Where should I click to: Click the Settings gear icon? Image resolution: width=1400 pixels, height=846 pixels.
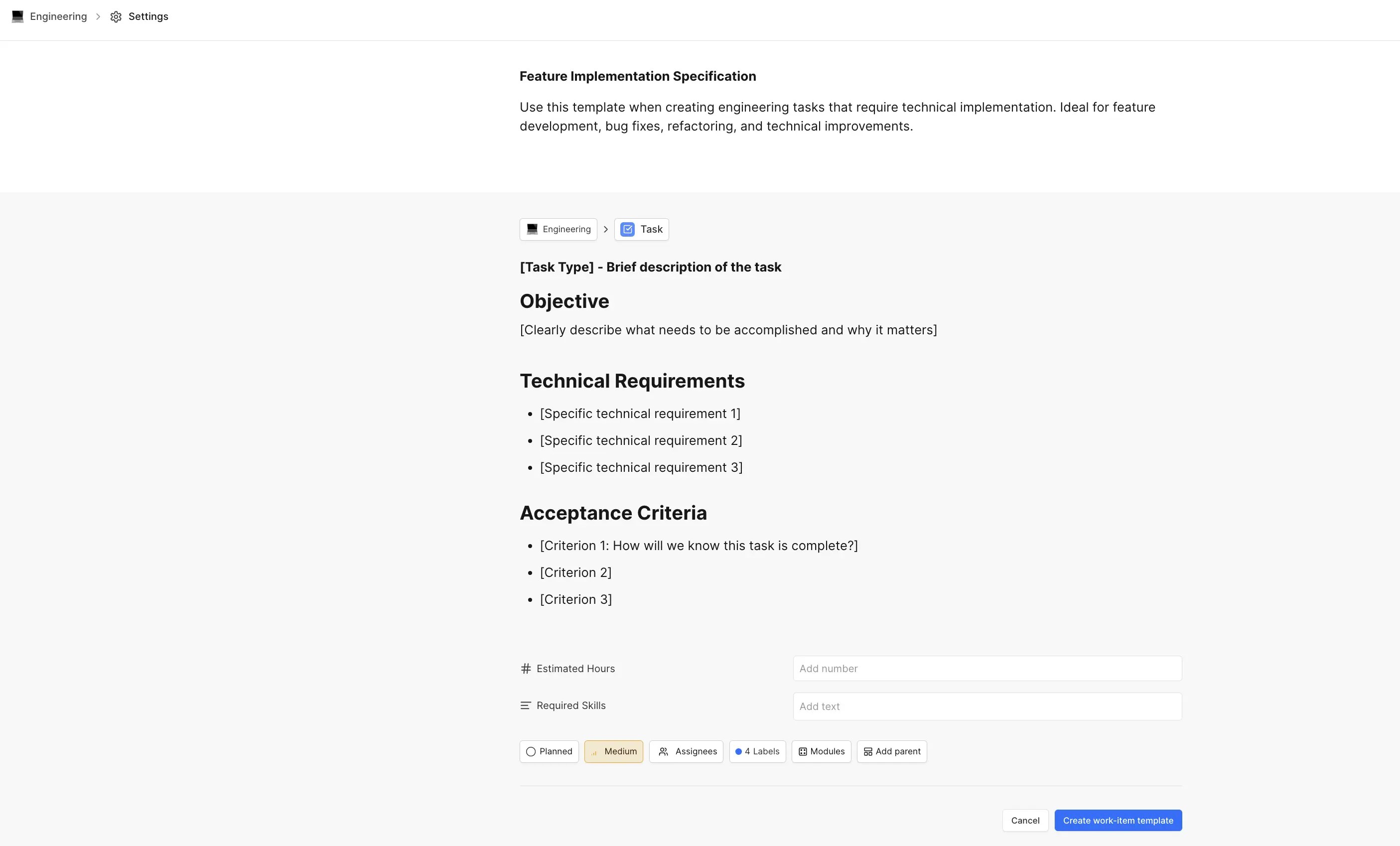(116, 16)
